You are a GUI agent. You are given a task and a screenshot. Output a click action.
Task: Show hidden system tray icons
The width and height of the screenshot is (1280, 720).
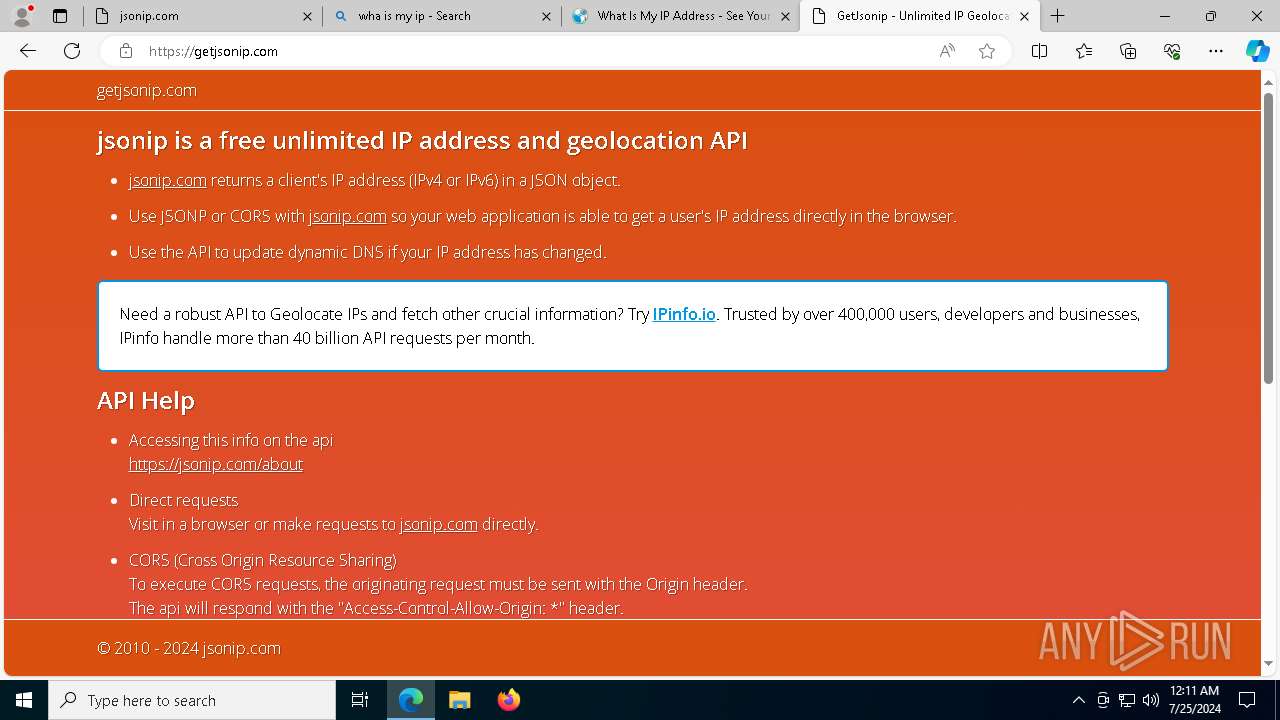coord(1078,700)
